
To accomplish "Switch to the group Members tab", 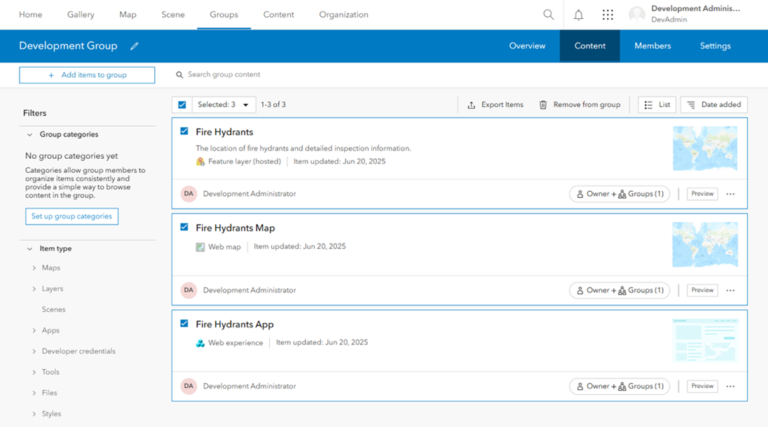I will click(652, 46).
